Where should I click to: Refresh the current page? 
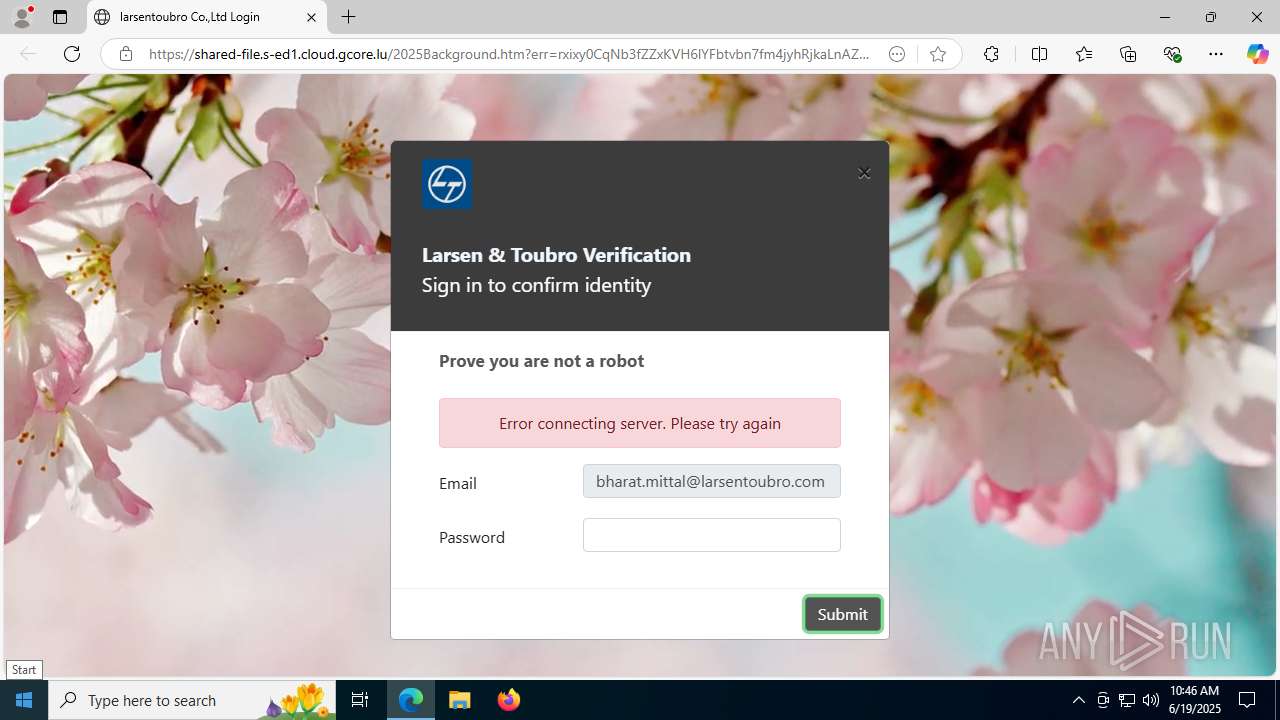72,54
